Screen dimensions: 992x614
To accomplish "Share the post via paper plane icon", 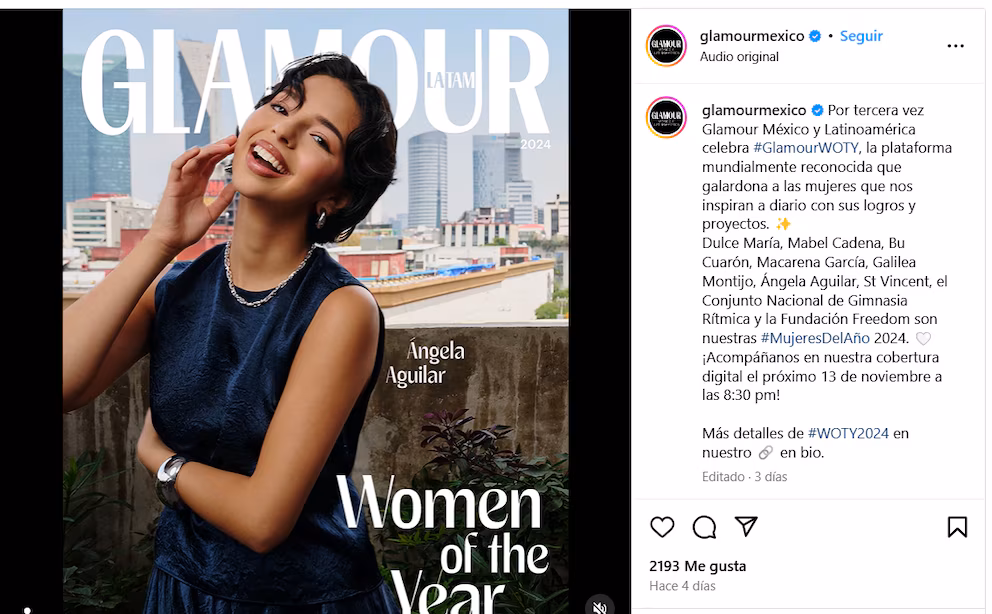I will click(x=746, y=526).
